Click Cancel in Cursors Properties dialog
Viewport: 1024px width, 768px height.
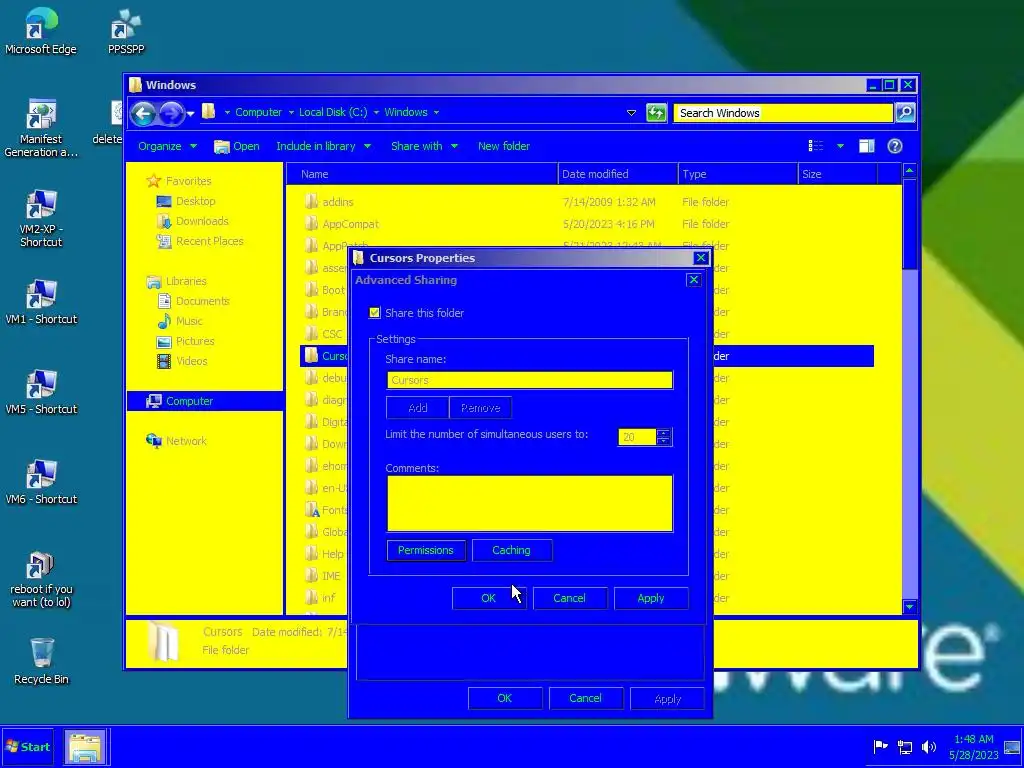pyautogui.click(x=585, y=698)
